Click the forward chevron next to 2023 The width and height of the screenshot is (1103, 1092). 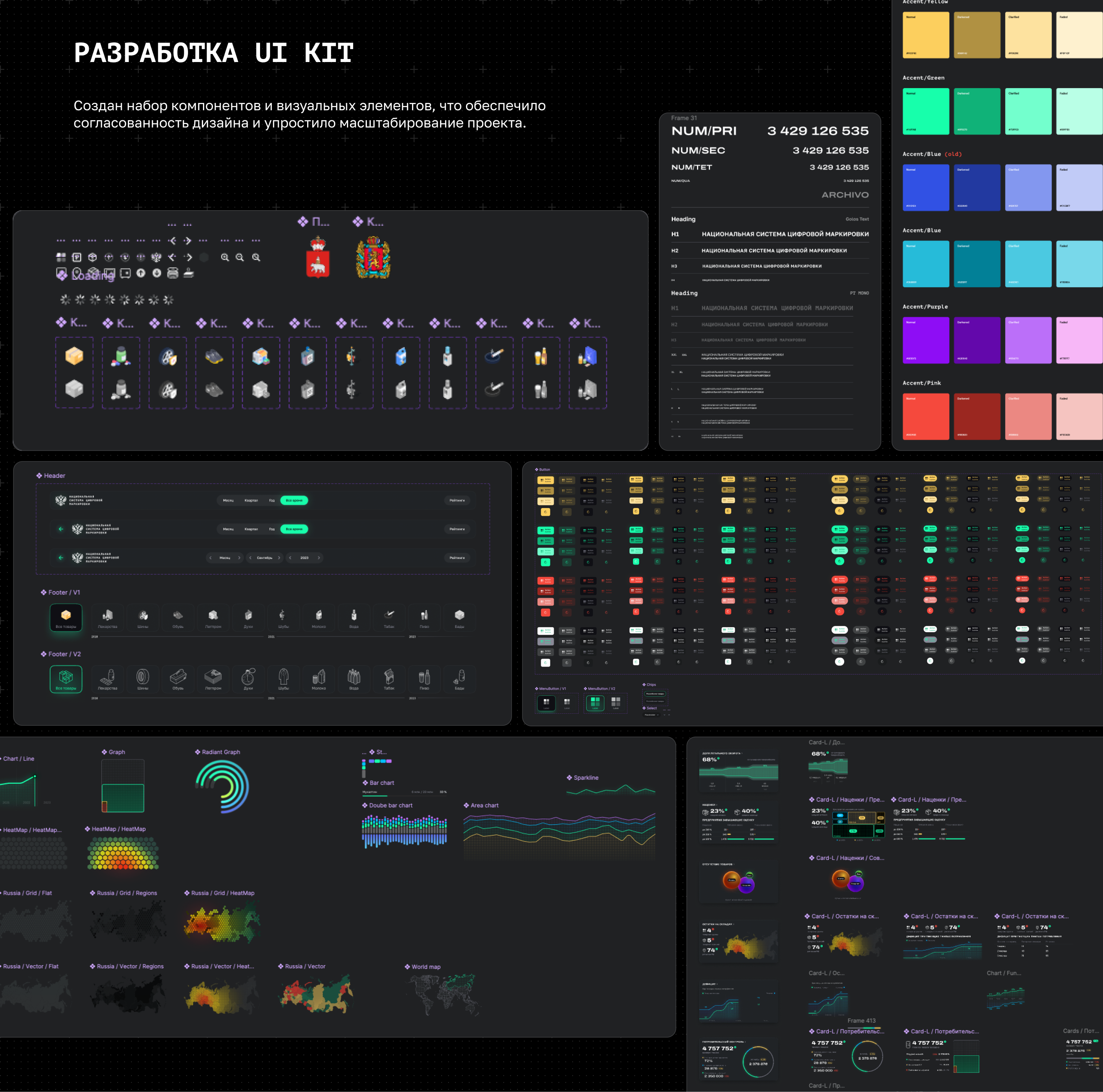319,558
